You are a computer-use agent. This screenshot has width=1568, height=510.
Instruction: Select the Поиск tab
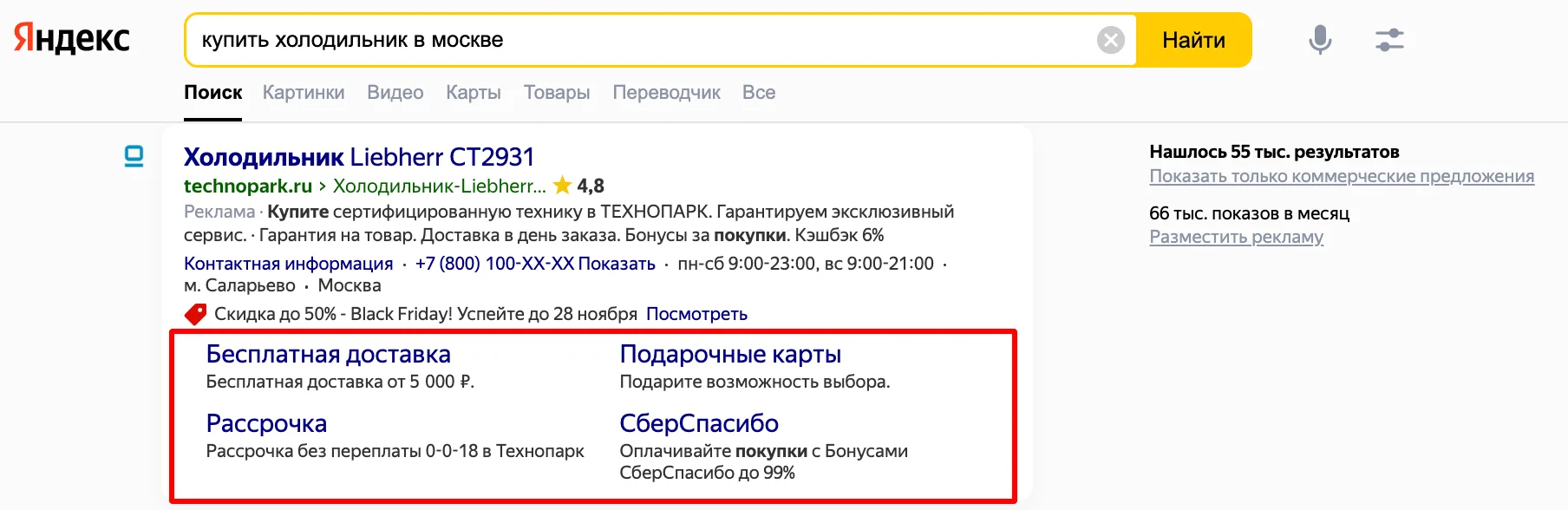point(212,93)
